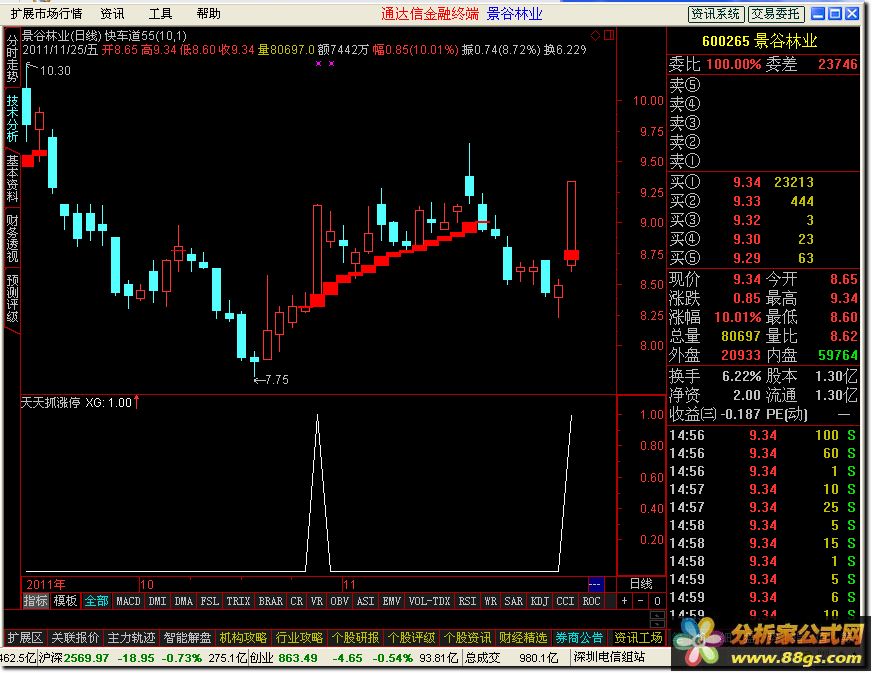Click the red diamond icon above the chart

(595, 36)
